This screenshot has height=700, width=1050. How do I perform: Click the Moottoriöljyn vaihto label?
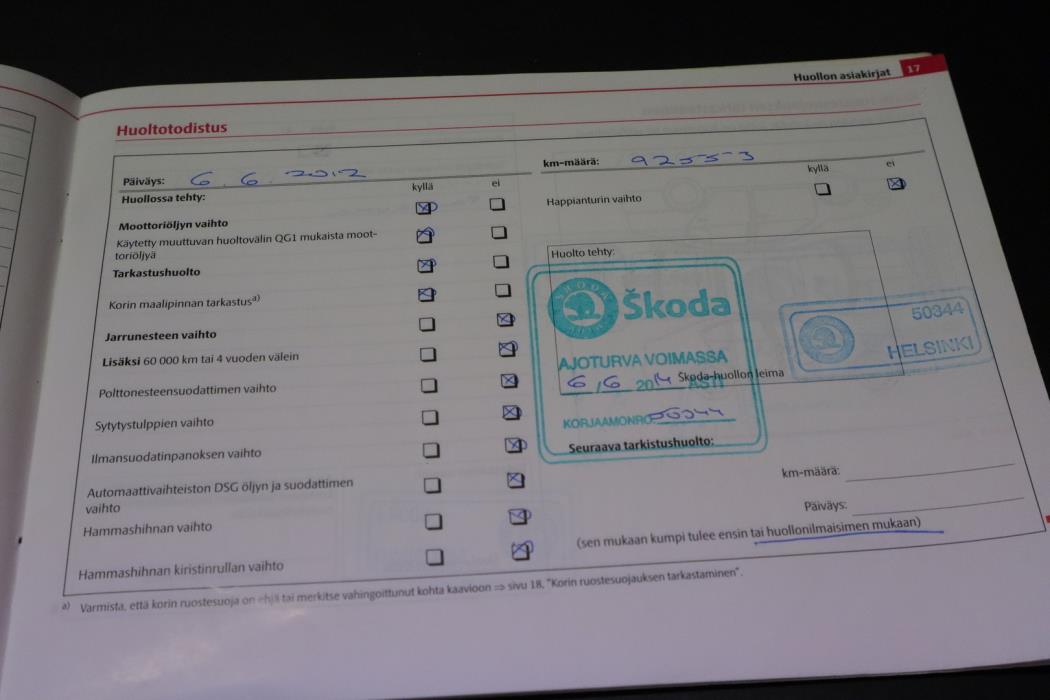click(x=173, y=224)
